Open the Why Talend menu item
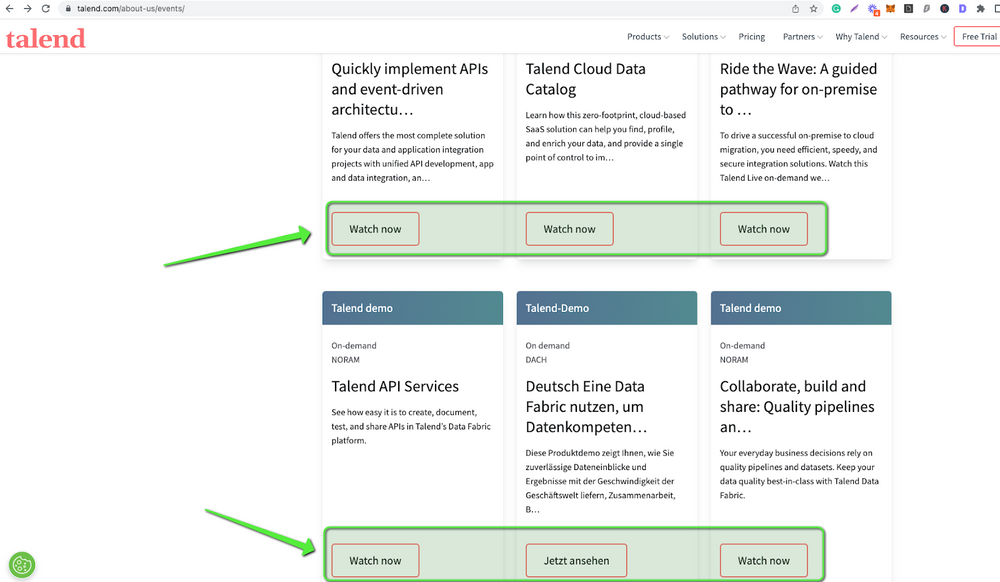The image size is (1000, 582). coord(859,36)
